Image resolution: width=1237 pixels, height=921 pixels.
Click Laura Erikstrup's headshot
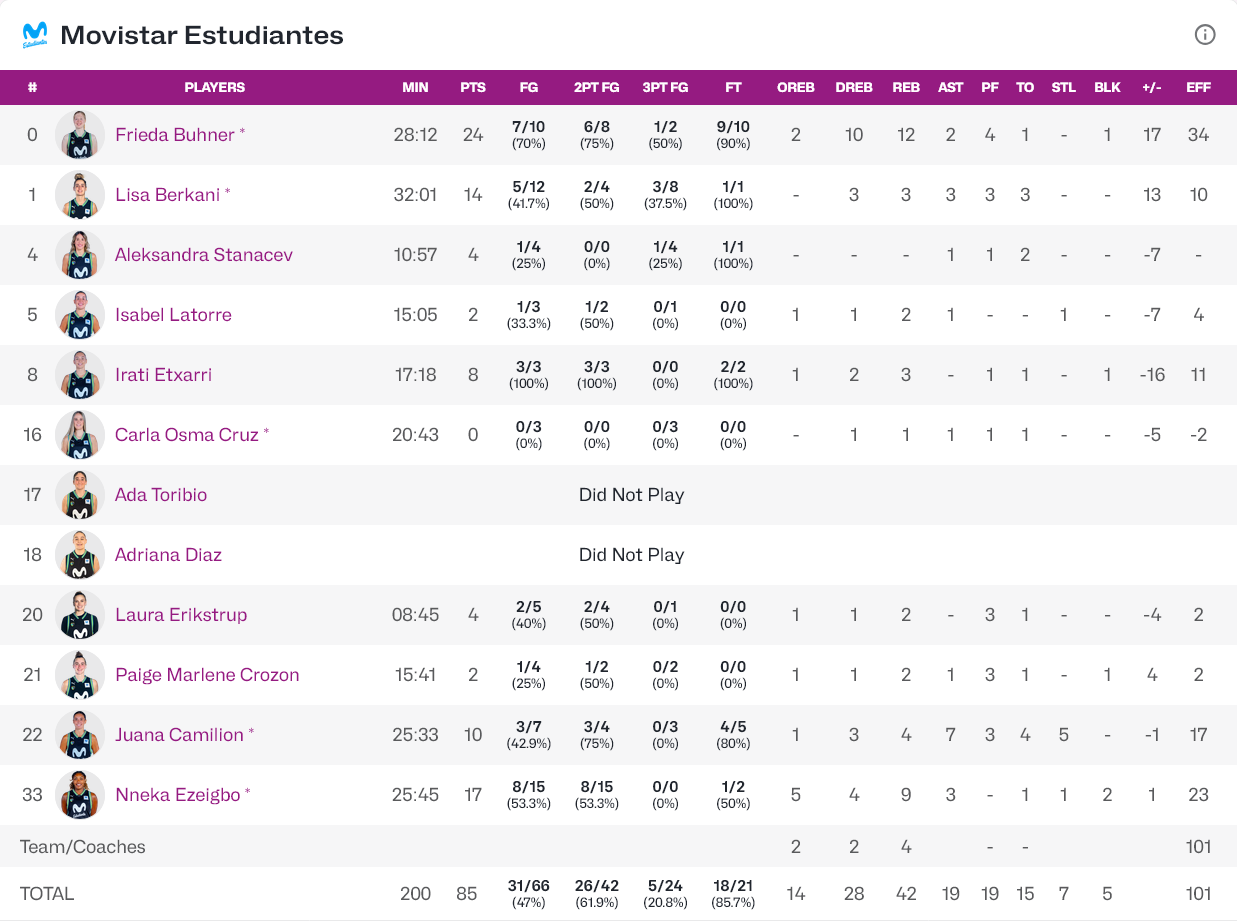point(80,615)
